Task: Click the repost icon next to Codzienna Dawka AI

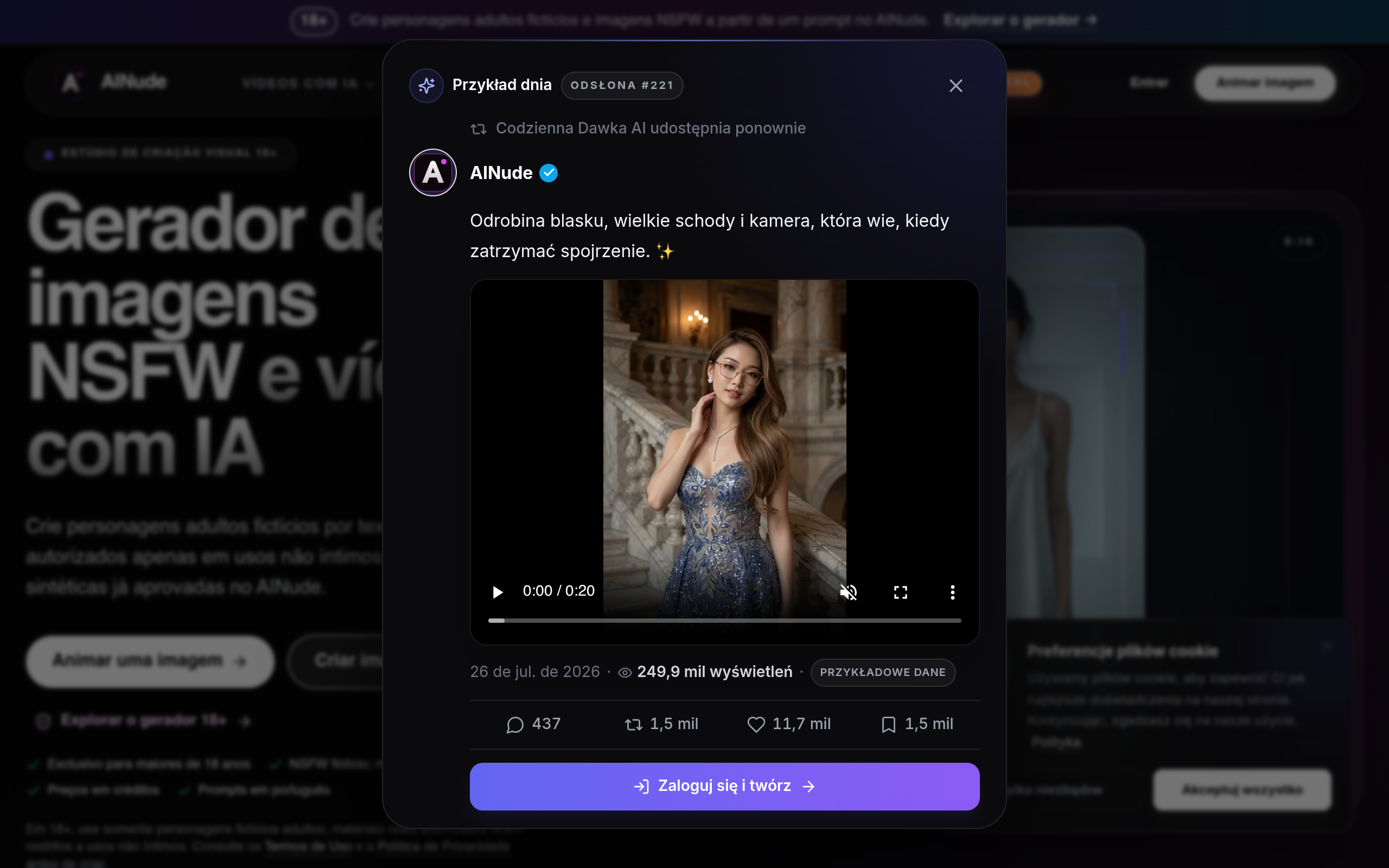Action: click(x=478, y=129)
